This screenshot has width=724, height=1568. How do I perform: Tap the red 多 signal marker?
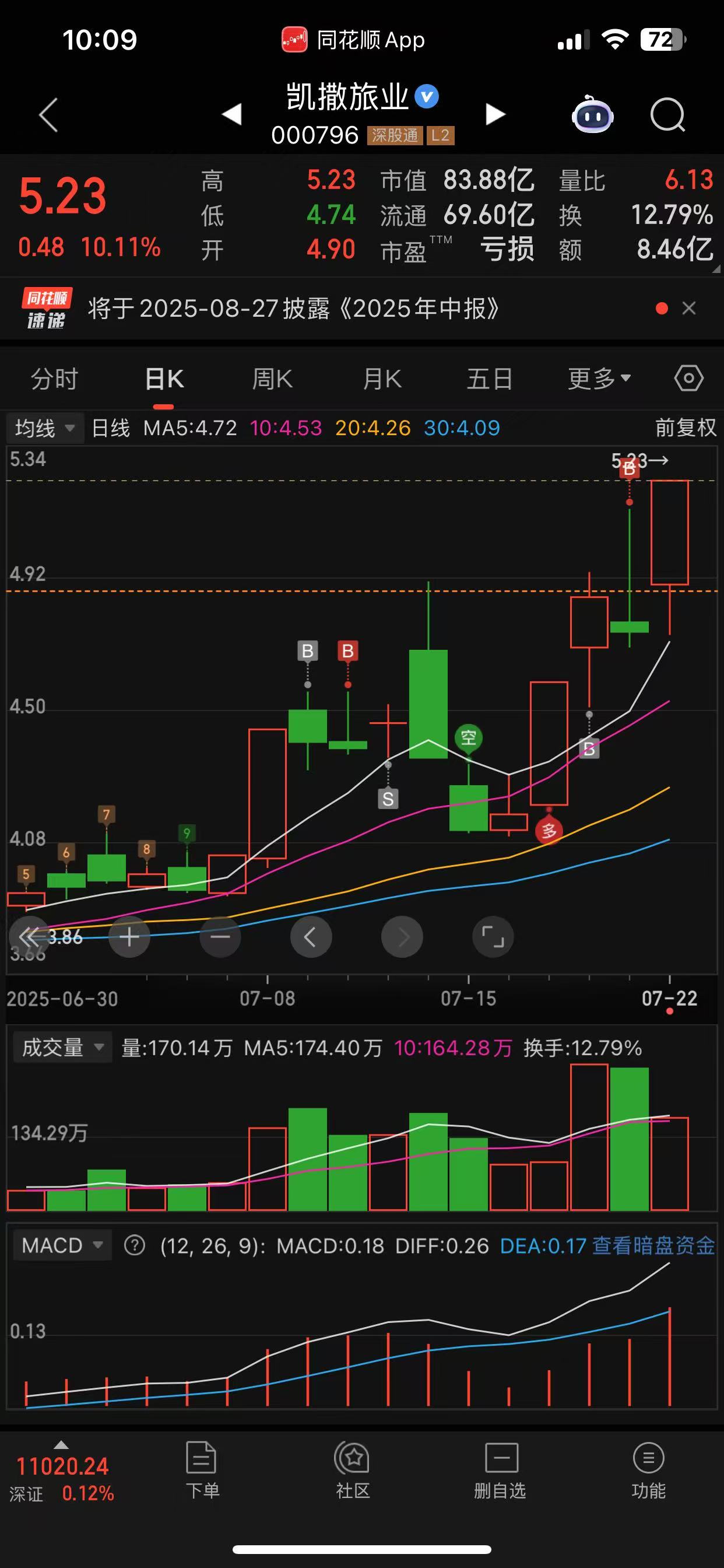click(x=549, y=830)
